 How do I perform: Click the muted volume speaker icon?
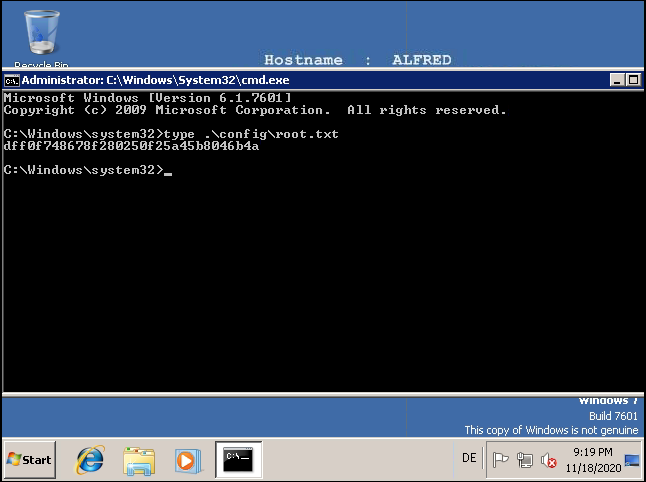[x=548, y=460]
